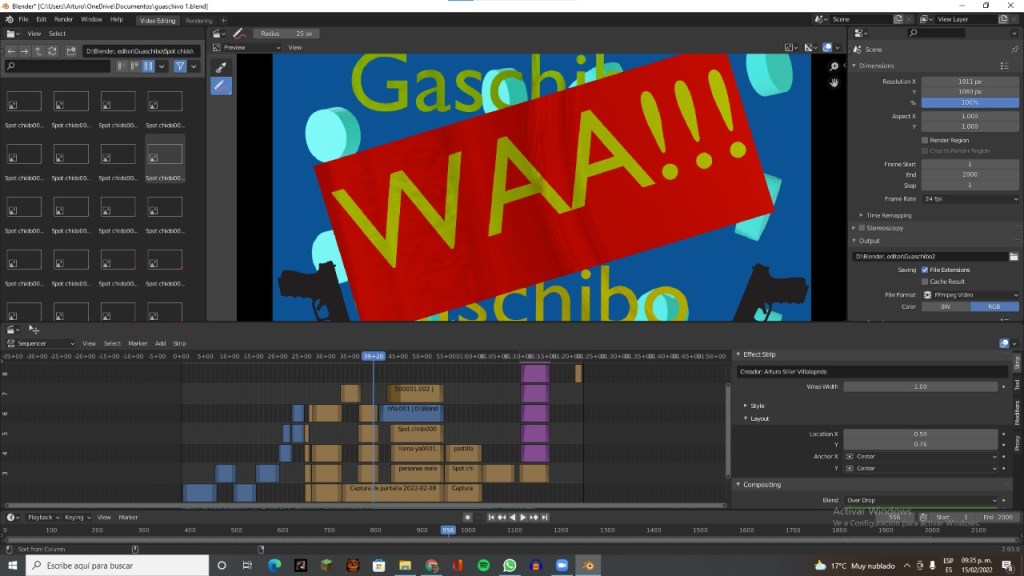Browse output path folder icon
Viewport: 1024px width, 576px height.
click(x=1014, y=257)
